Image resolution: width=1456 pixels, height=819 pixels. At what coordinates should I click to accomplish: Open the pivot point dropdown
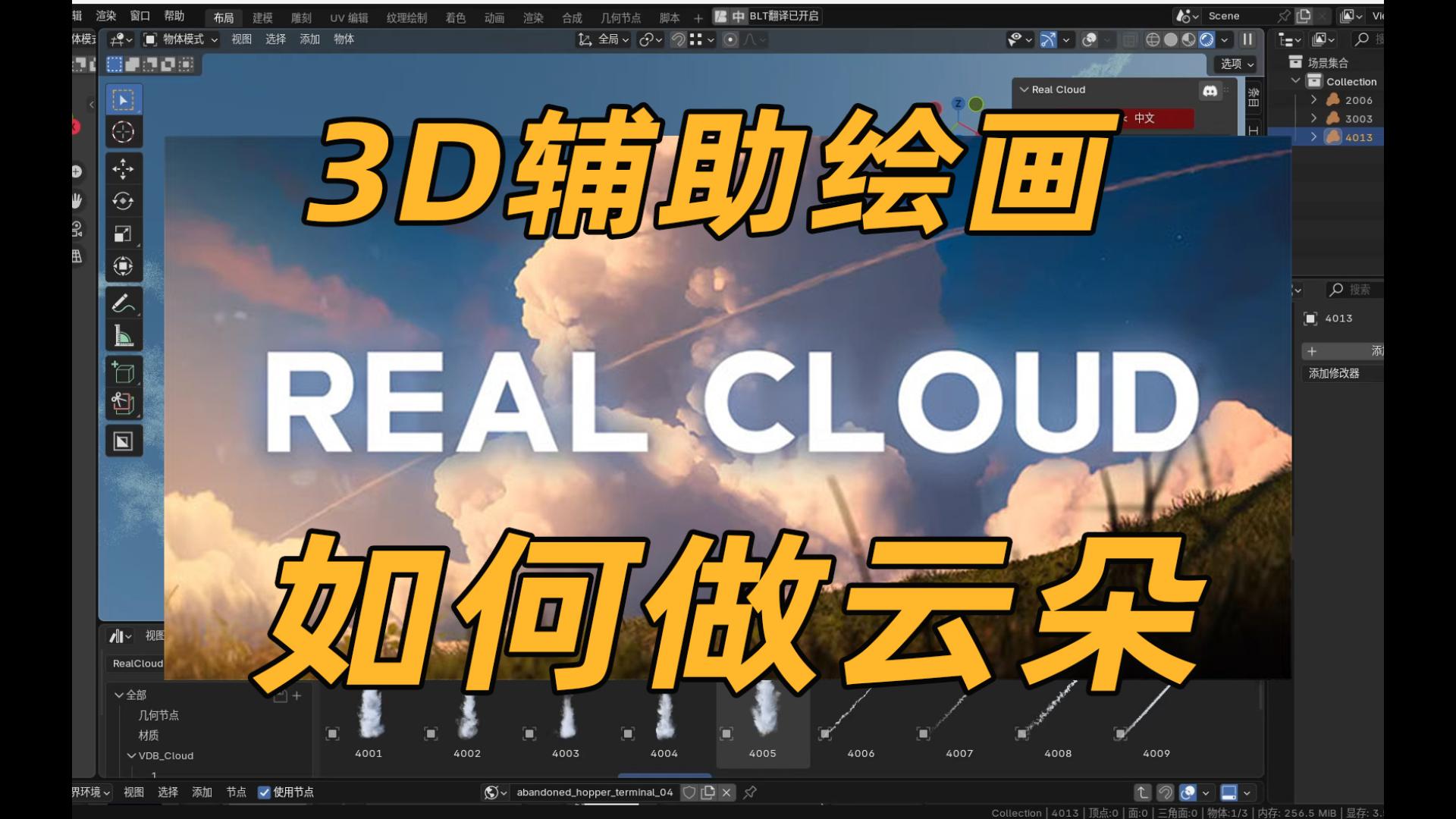tap(650, 39)
